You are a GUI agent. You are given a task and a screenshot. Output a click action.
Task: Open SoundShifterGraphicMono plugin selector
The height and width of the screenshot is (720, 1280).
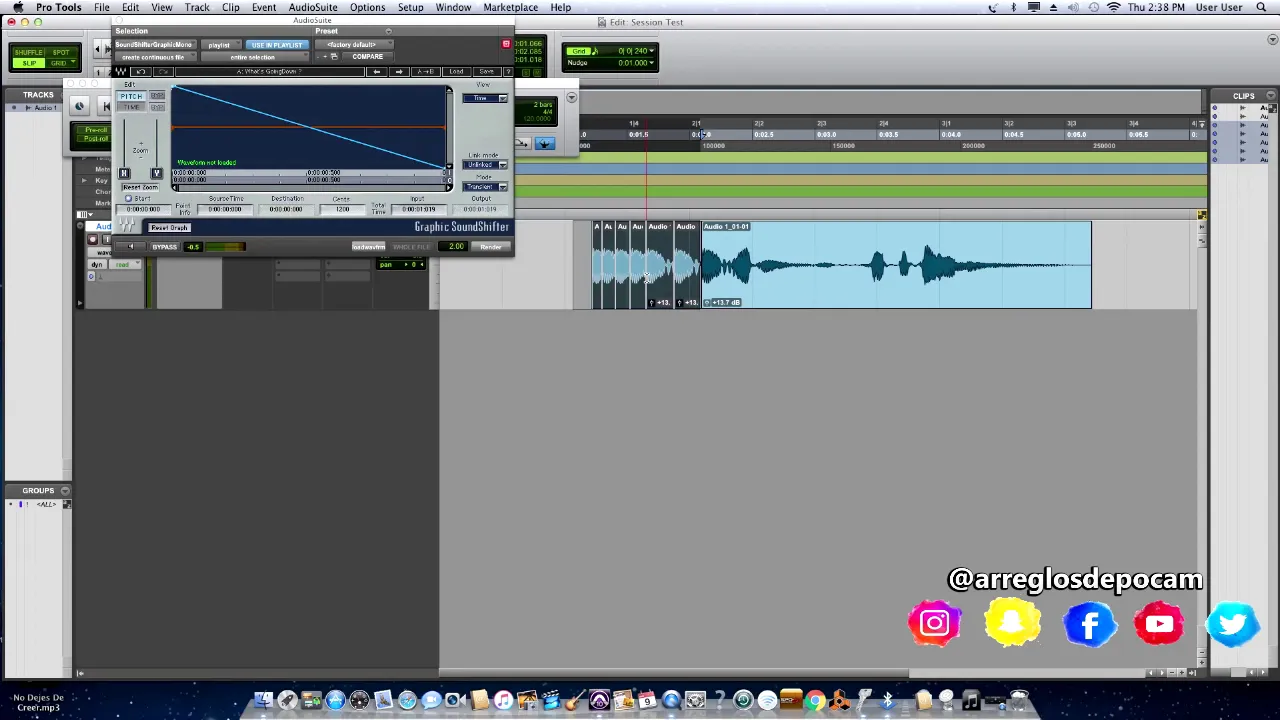click(155, 44)
